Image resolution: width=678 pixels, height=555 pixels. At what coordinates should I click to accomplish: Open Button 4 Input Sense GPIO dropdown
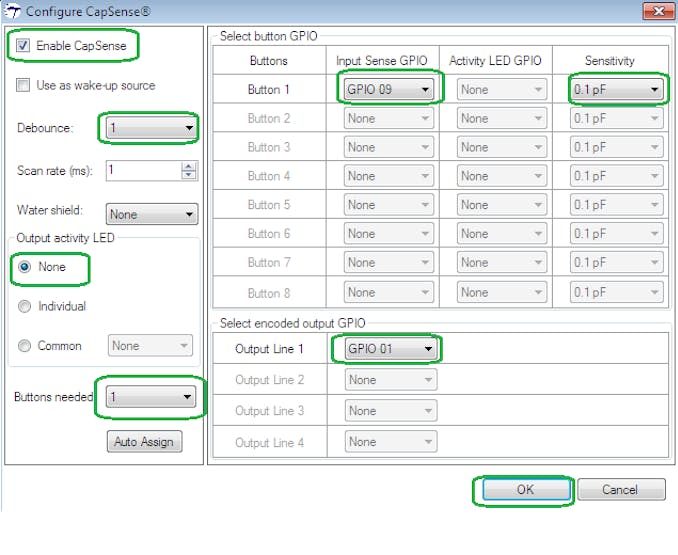coord(389,175)
